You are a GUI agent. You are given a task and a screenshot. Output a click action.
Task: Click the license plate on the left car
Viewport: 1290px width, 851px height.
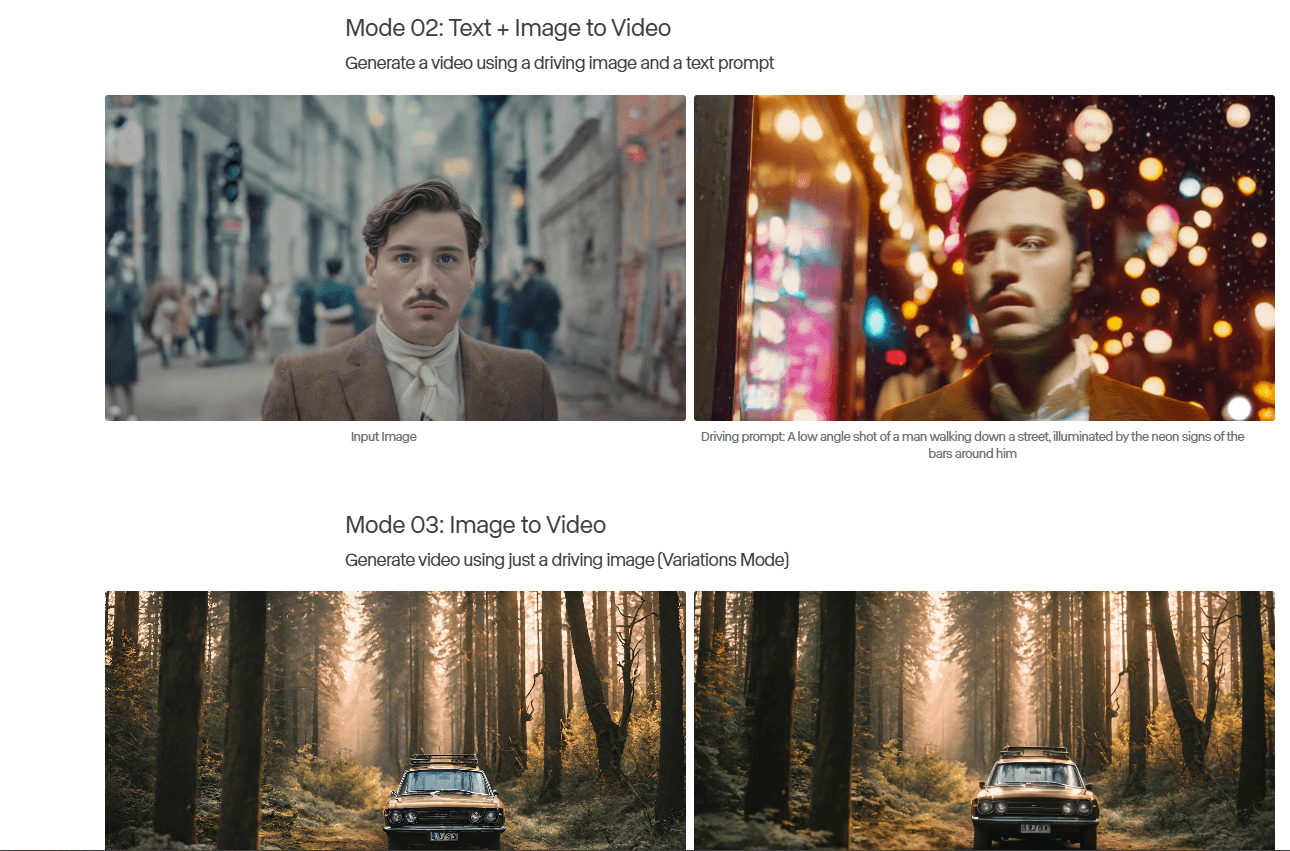pos(444,836)
